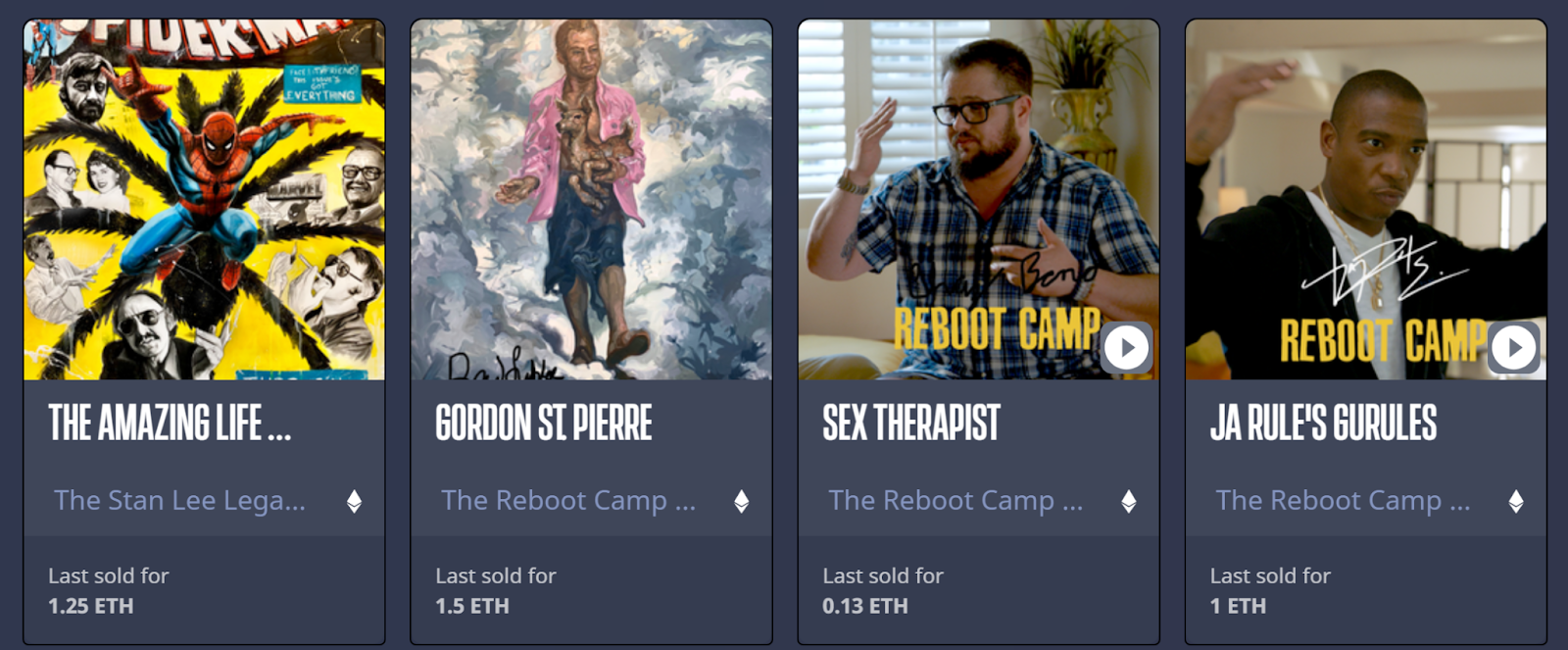The height and width of the screenshot is (650, 1568).
Task: Visit The Reboot Camp collection under Gordon St Pierre
Action: [x=568, y=501]
